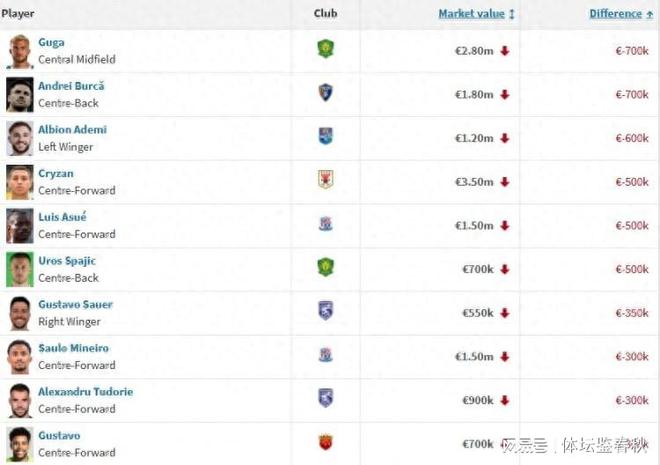This screenshot has height=465, width=660.
Task: Click Cryzan's club crest icon
Action: tap(325, 180)
